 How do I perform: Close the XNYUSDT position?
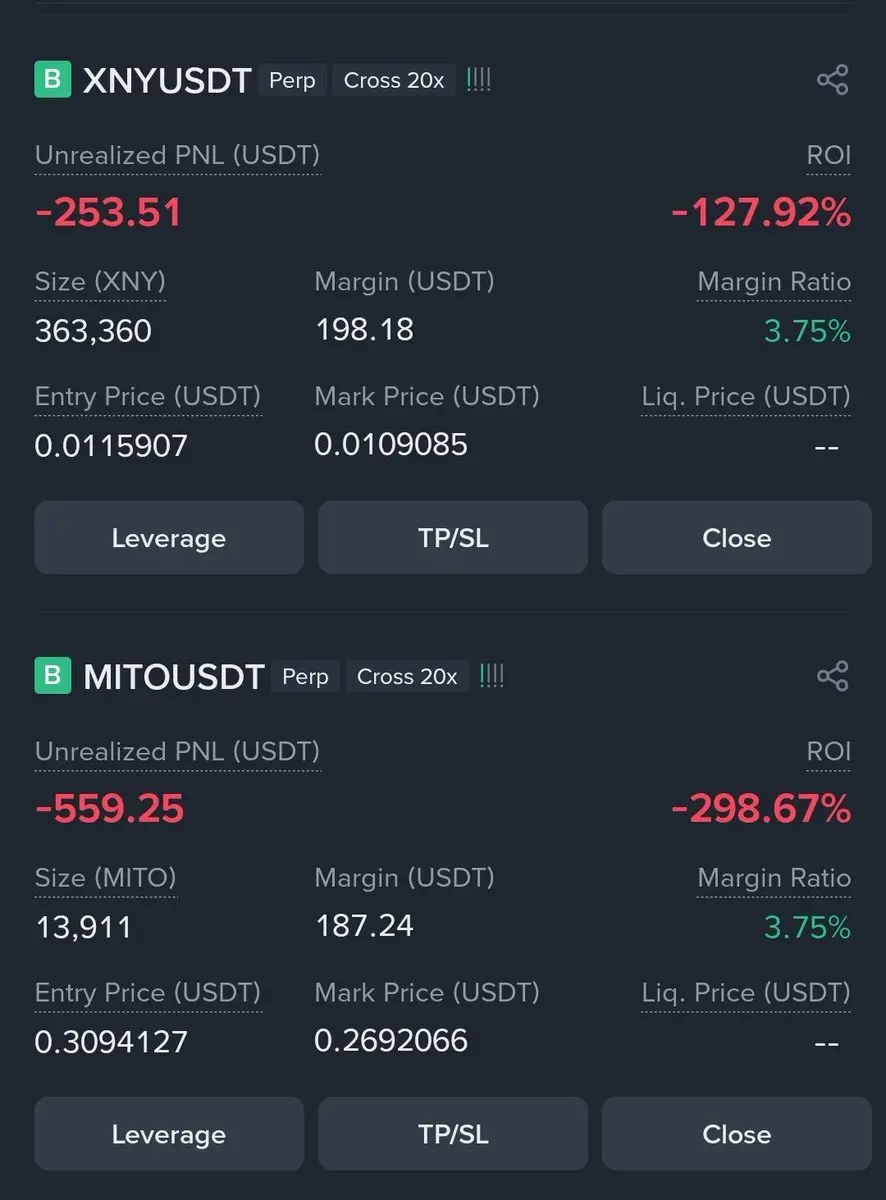point(737,538)
